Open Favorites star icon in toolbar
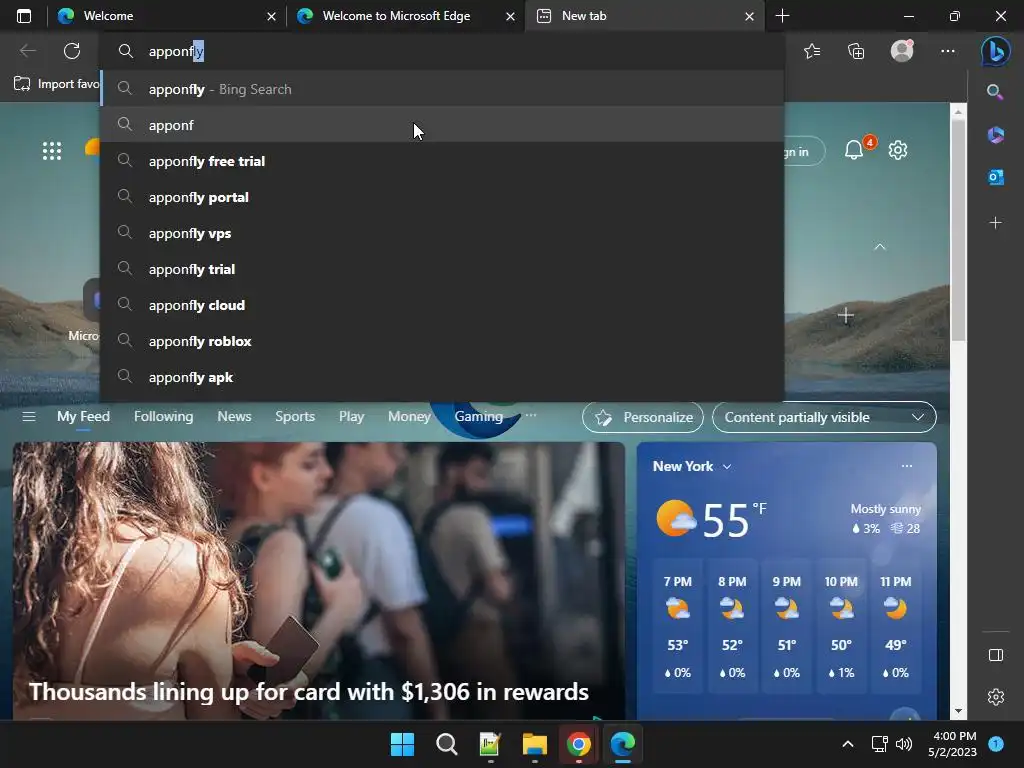The width and height of the screenshot is (1024, 768). point(812,51)
